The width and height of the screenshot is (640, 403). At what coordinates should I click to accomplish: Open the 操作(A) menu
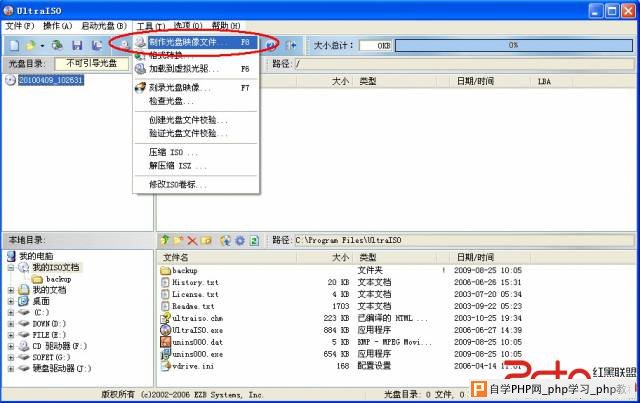coord(58,26)
